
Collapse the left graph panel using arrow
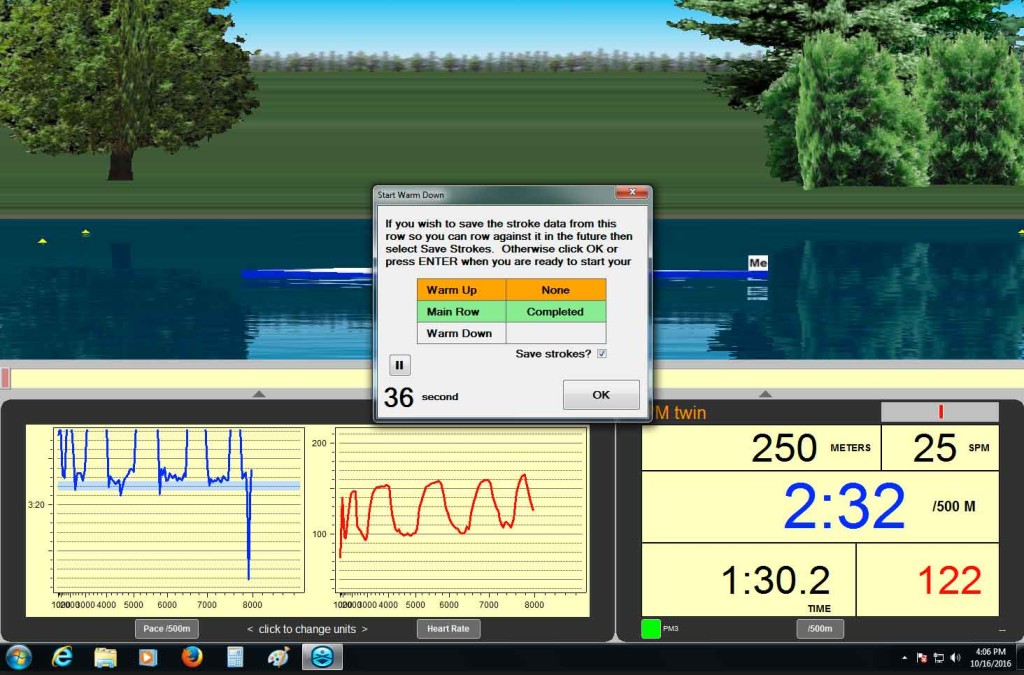click(259, 394)
